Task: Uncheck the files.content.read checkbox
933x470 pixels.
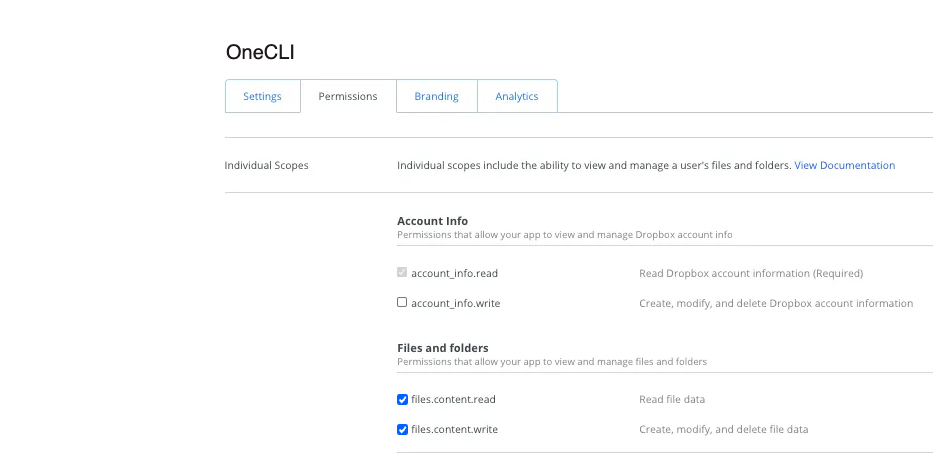Action: pos(402,399)
